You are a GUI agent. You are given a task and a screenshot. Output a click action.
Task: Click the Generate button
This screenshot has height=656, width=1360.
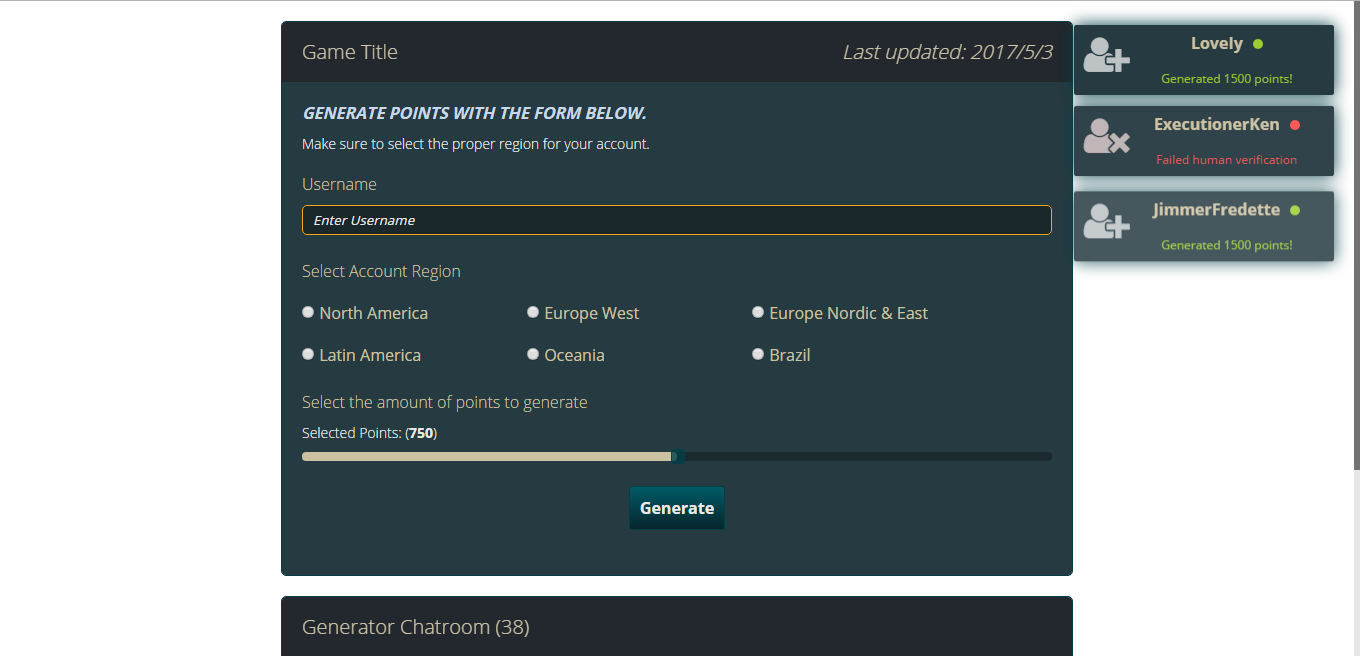pyautogui.click(x=677, y=508)
